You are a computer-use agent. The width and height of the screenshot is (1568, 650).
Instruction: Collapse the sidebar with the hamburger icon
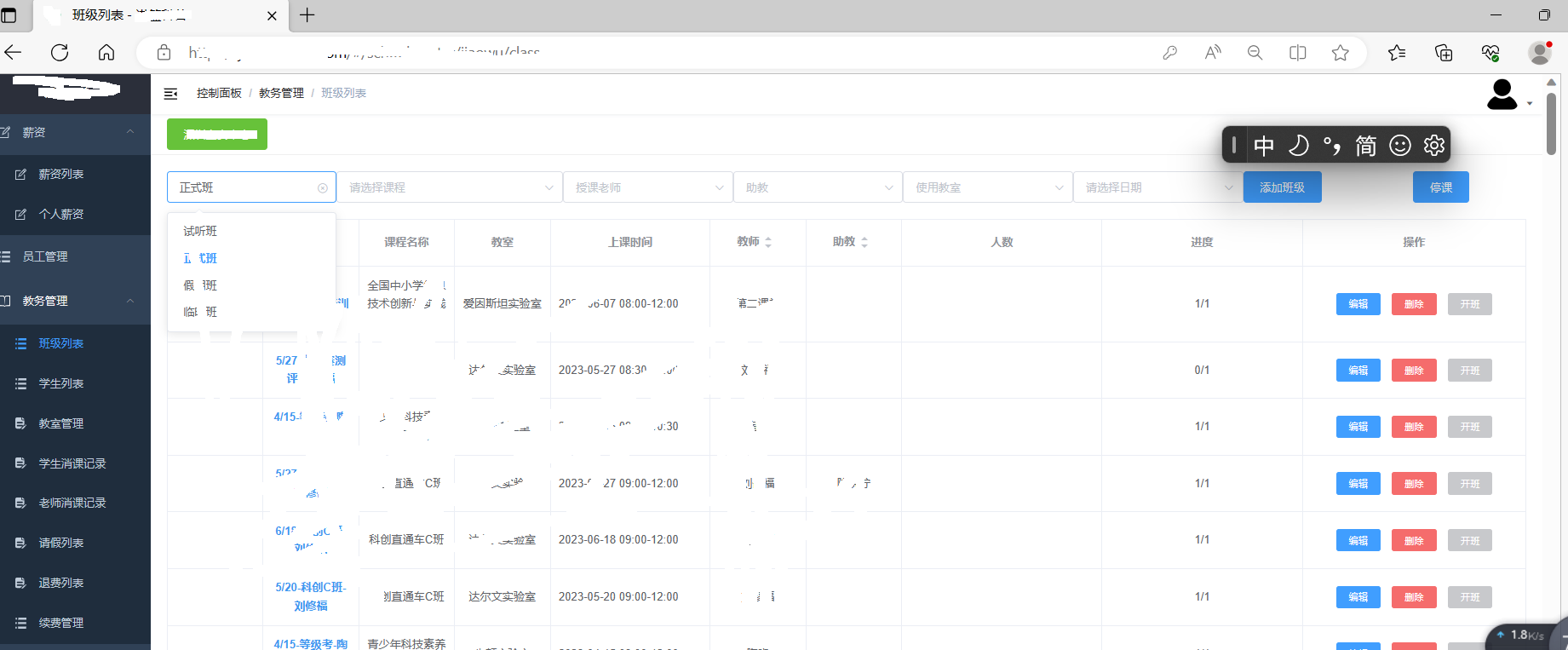(x=170, y=94)
